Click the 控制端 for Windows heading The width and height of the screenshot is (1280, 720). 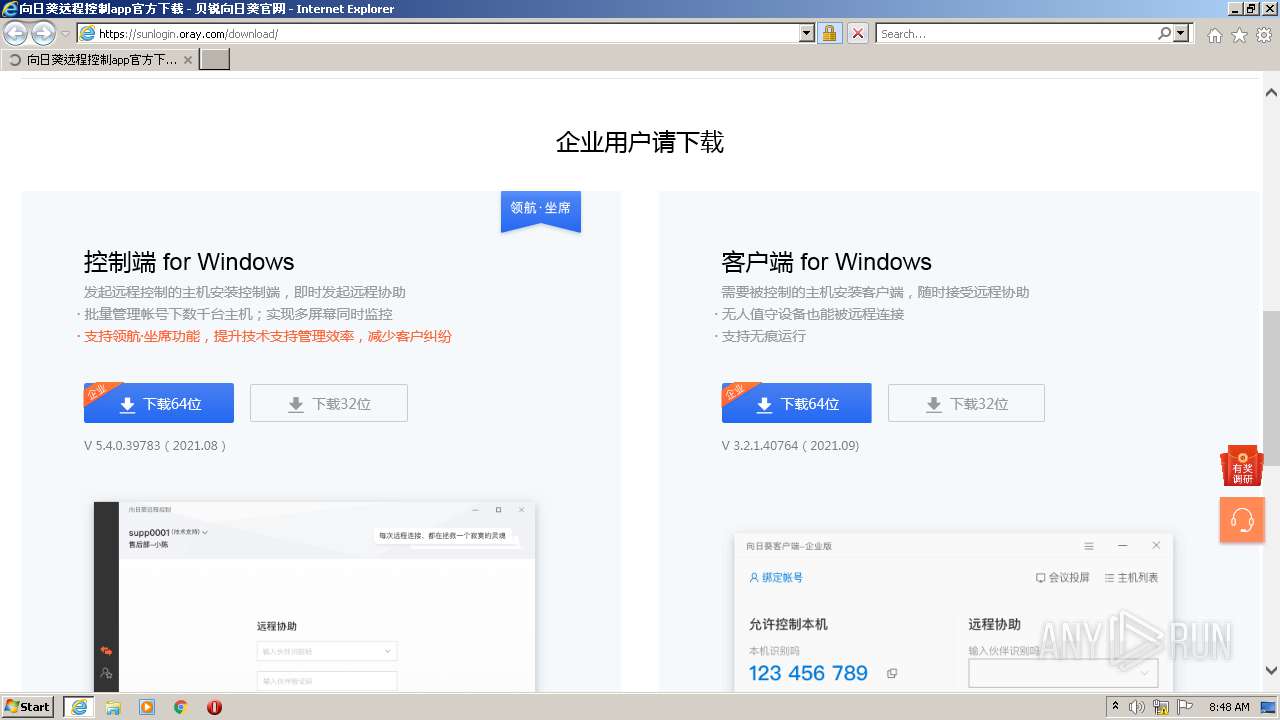(x=189, y=262)
